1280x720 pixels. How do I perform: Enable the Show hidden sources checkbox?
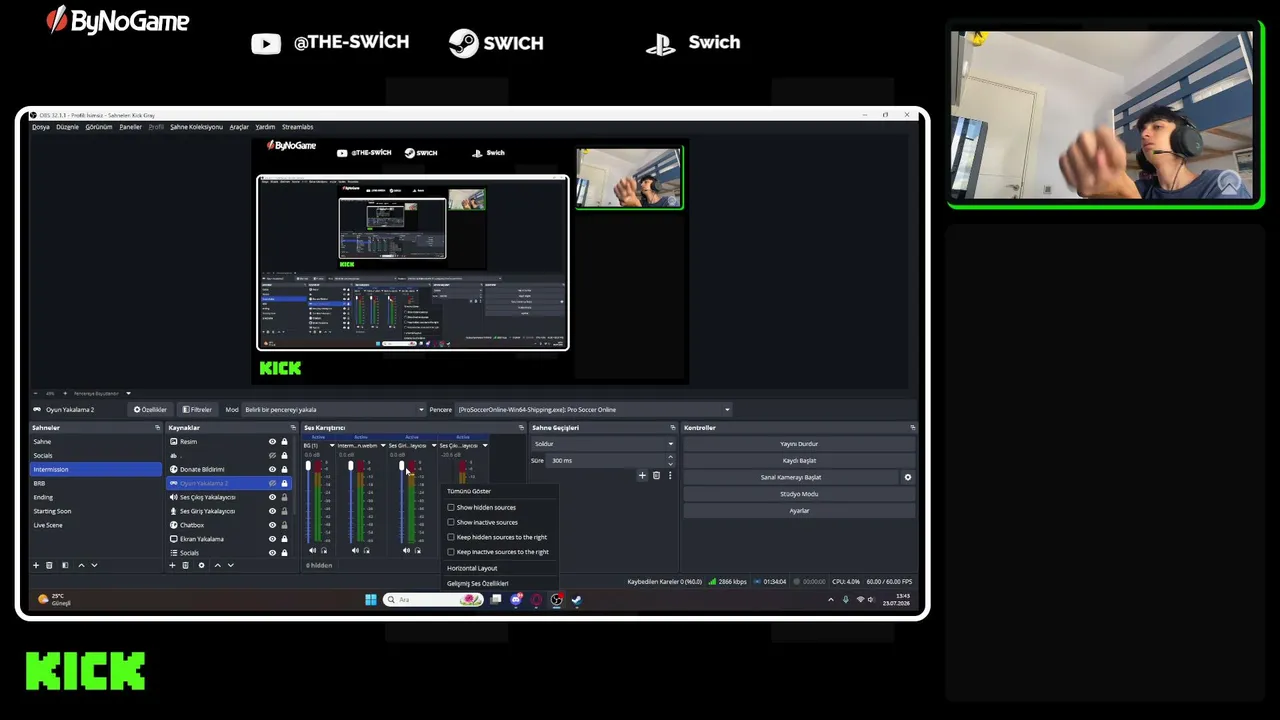[451, 507]
